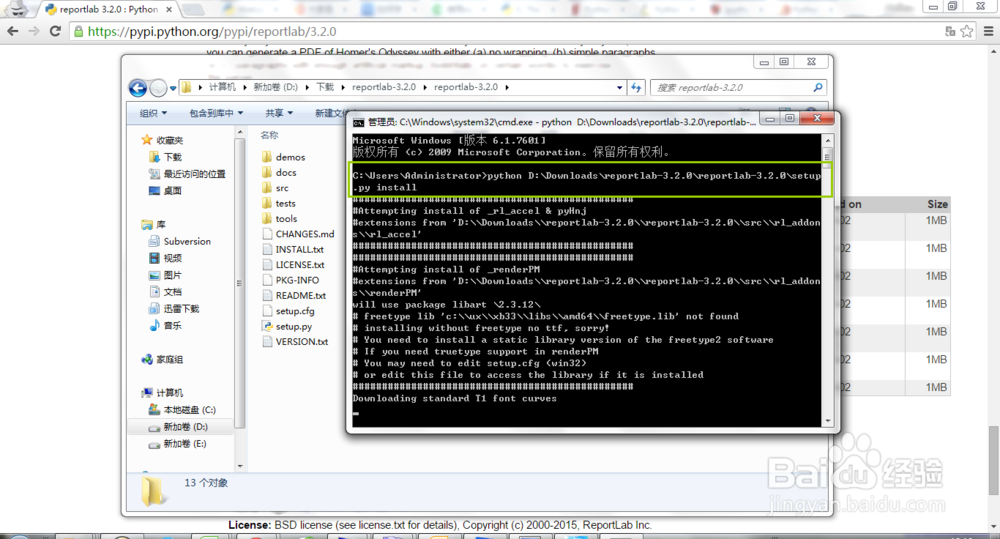Select the README.txt file
This screenshot has height=539, width=1000.
[x=294, y=295]
